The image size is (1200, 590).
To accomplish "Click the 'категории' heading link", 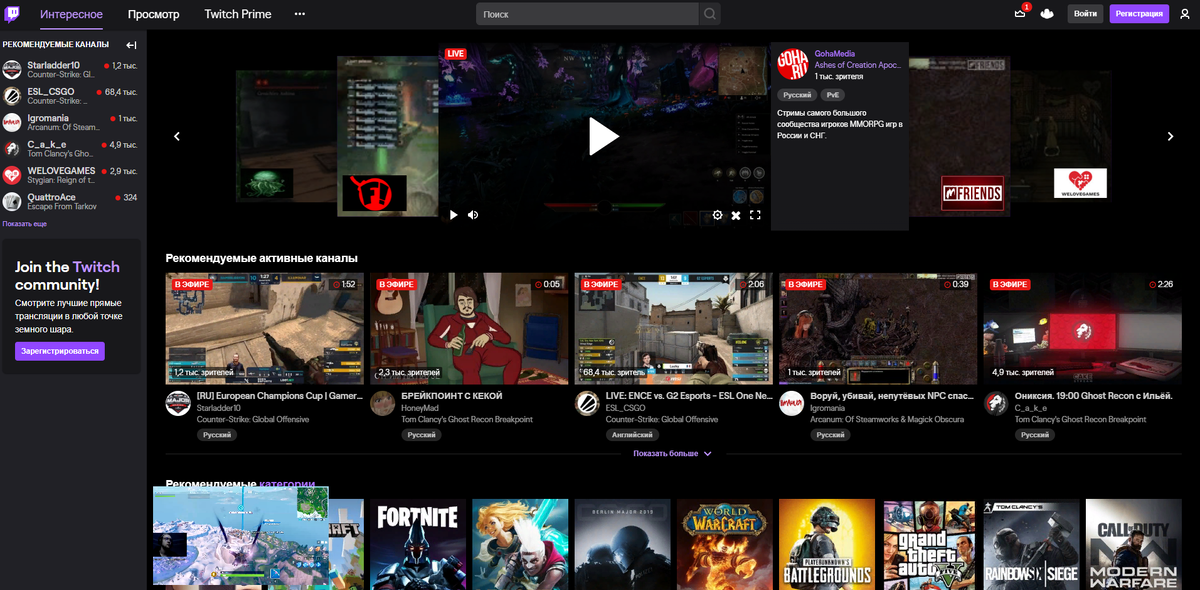I will pos(287,484).
